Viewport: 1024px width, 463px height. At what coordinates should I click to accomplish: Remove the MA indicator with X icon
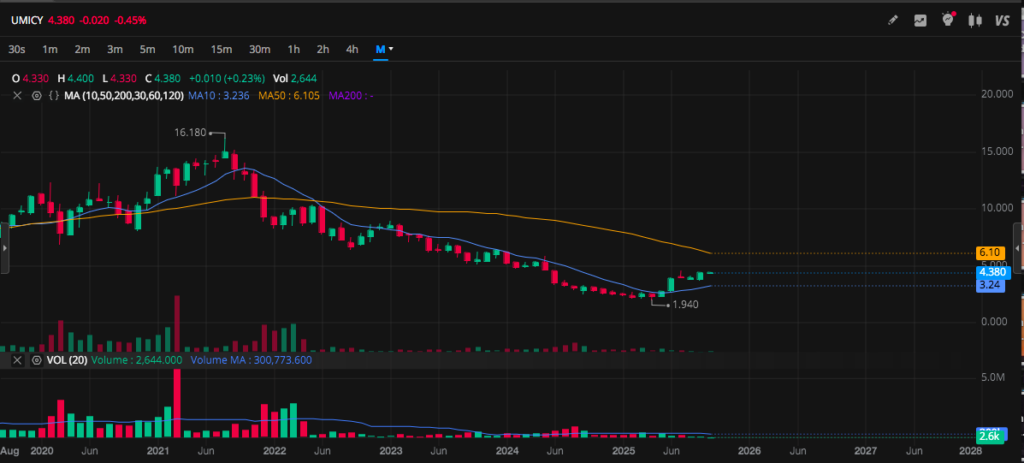point(17,95)
